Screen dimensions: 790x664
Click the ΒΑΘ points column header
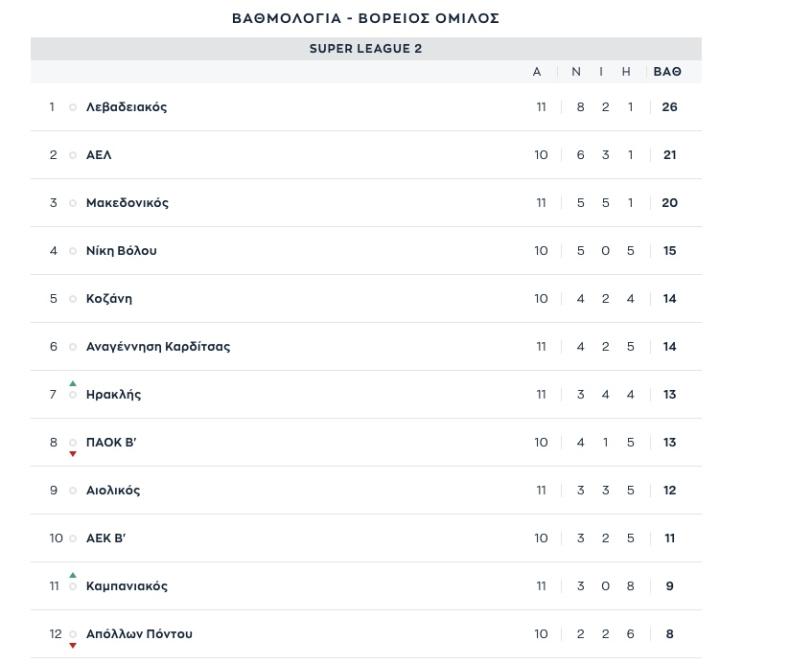pos(667,72)
